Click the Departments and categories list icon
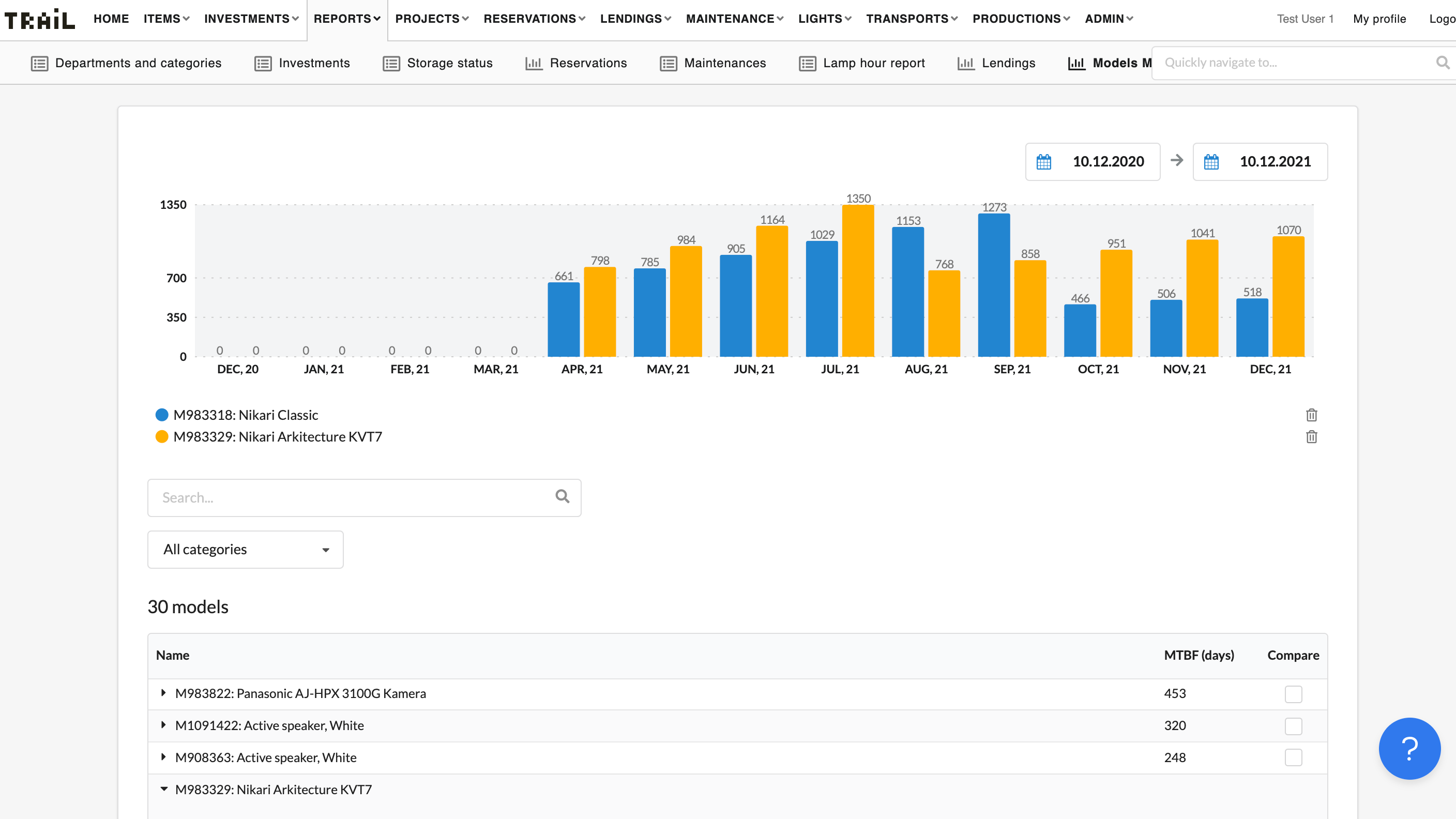1456x819 pixels. (40, 63)
